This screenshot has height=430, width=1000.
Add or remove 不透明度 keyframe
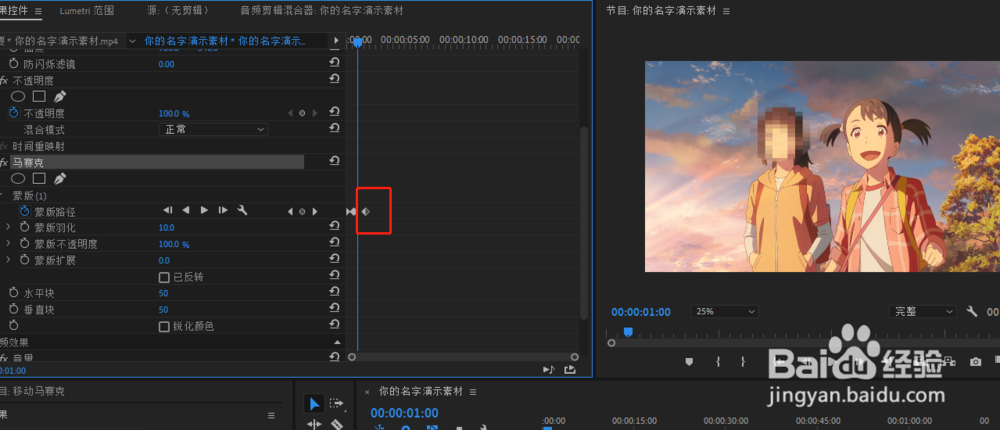pyautogui.click(x=302, y=113)
